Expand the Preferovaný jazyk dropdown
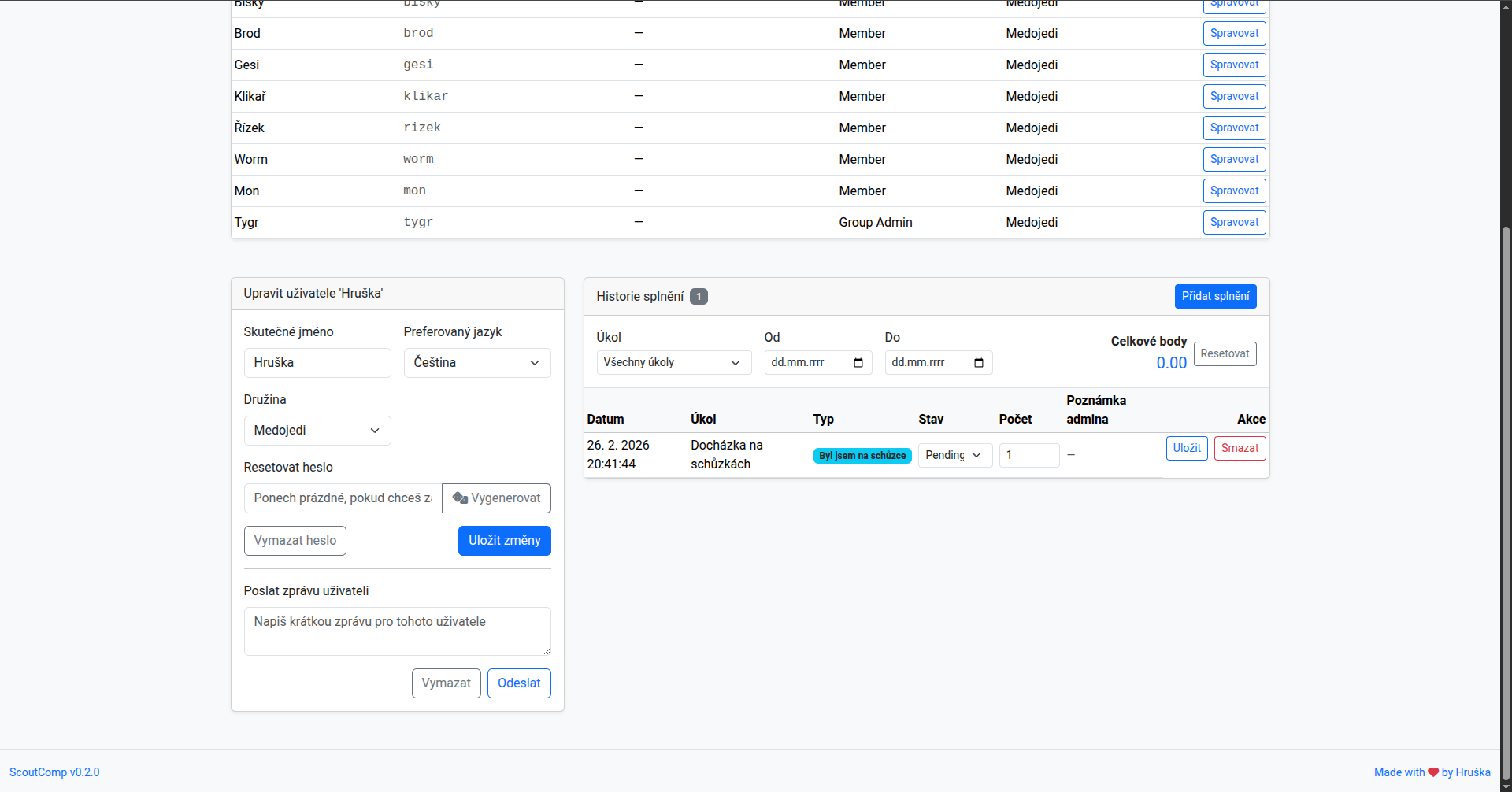1512x792 pixels. [476, 363]
